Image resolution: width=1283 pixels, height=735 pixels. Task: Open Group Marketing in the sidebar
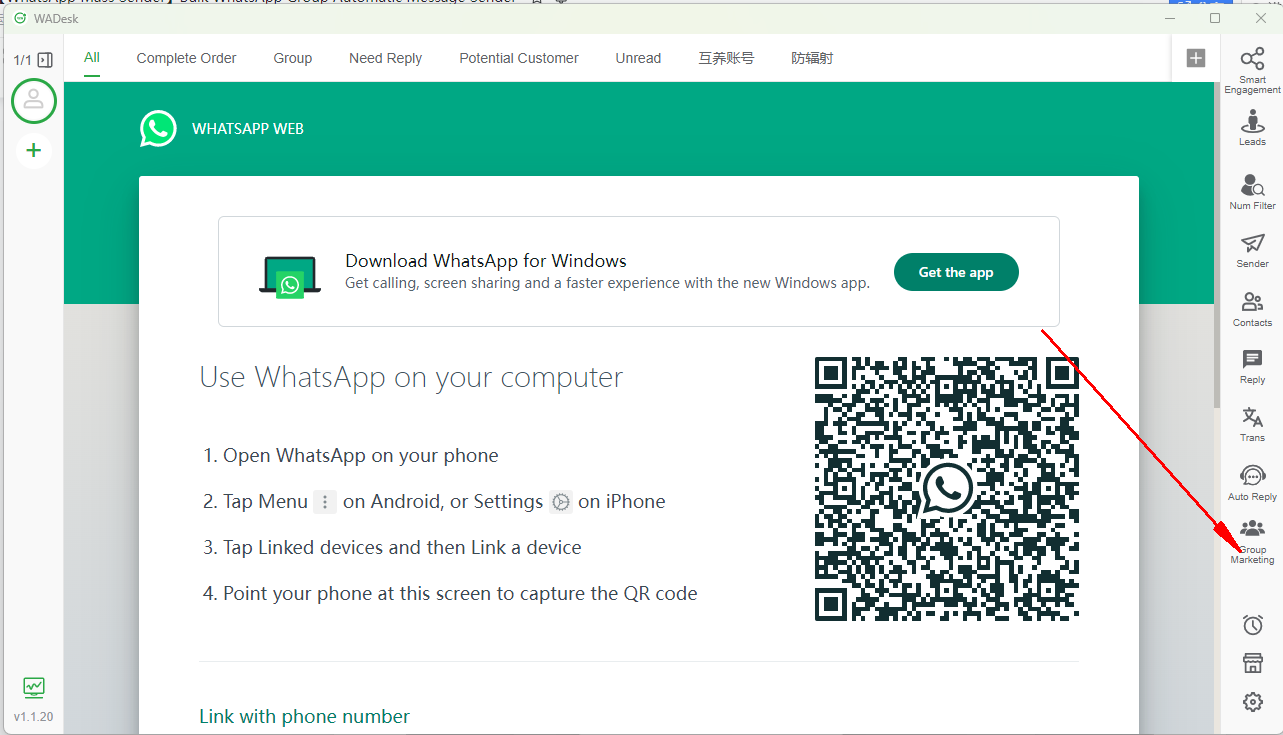click(1252, 541)
